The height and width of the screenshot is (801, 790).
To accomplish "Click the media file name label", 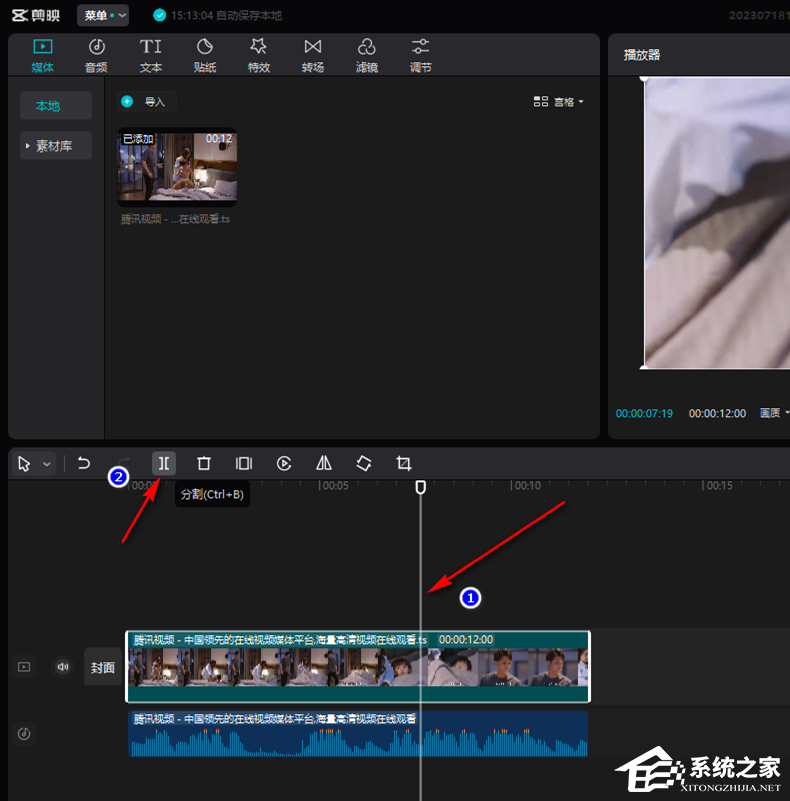I will coord(175,219).
